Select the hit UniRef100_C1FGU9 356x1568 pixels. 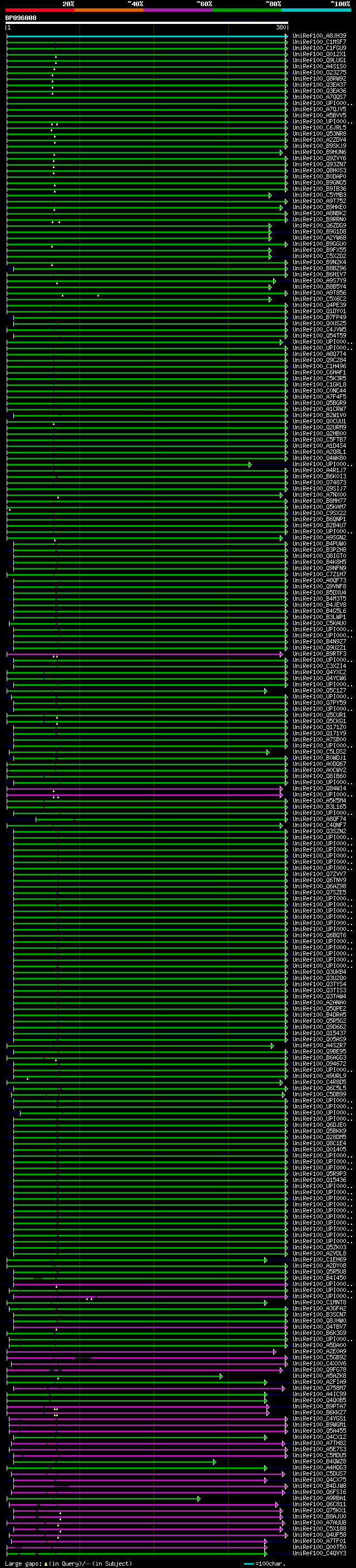pyautogui.click(x=319, y=48)
